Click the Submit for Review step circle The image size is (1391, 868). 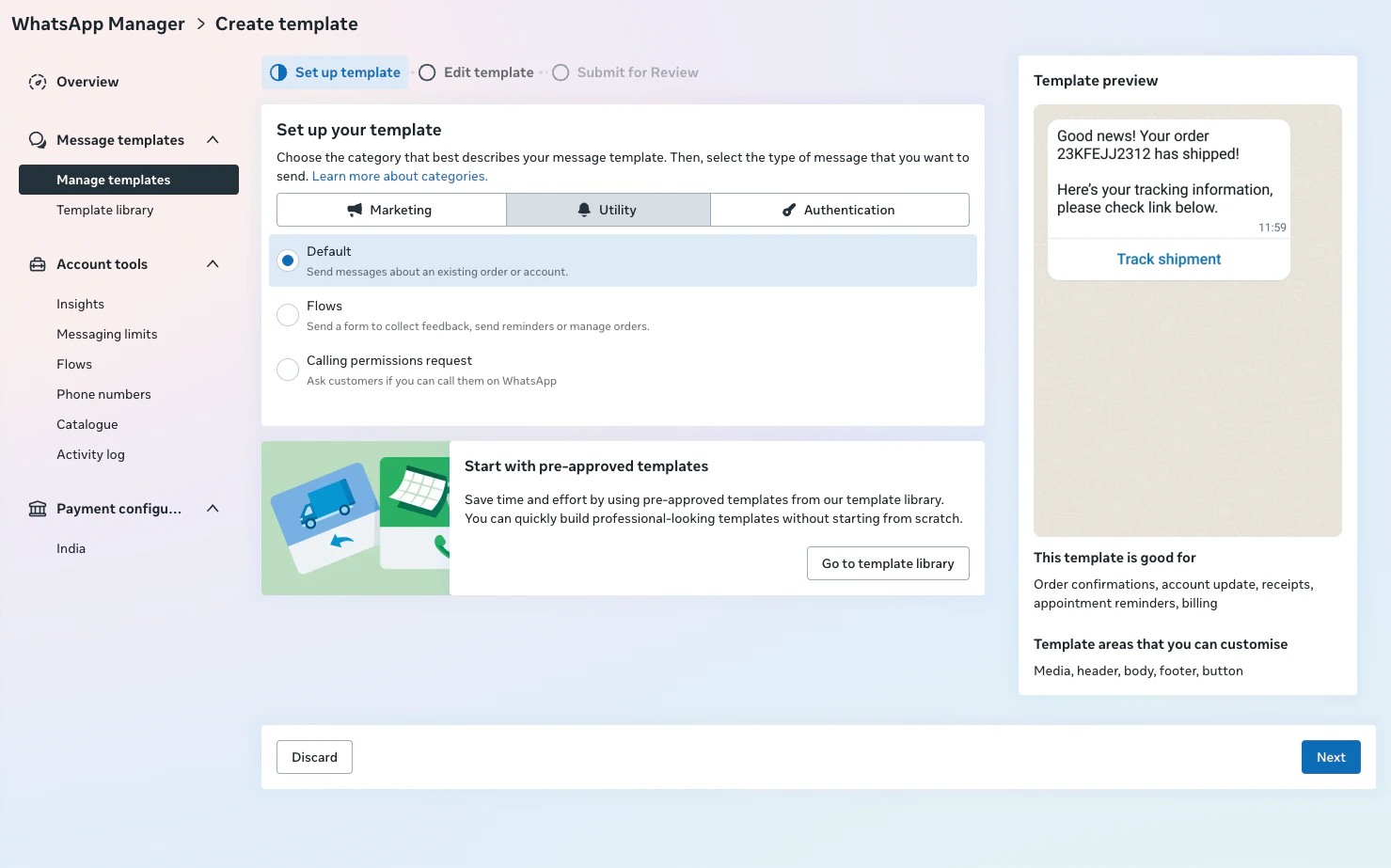[561, 72]
